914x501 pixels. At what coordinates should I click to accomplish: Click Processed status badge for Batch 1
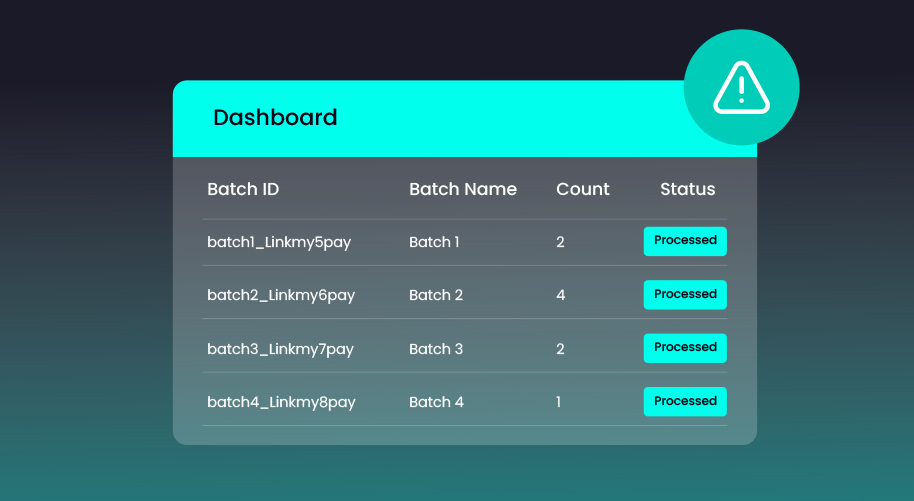pos(685,241)
